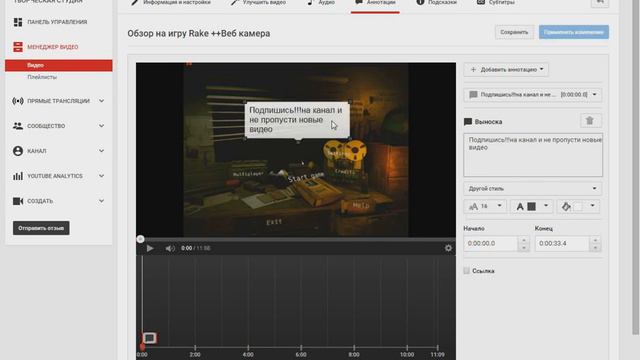Click the text color letter A icon
Viewport: 640px width, 360px height.
pyautogui.click(x=520, y=207)
